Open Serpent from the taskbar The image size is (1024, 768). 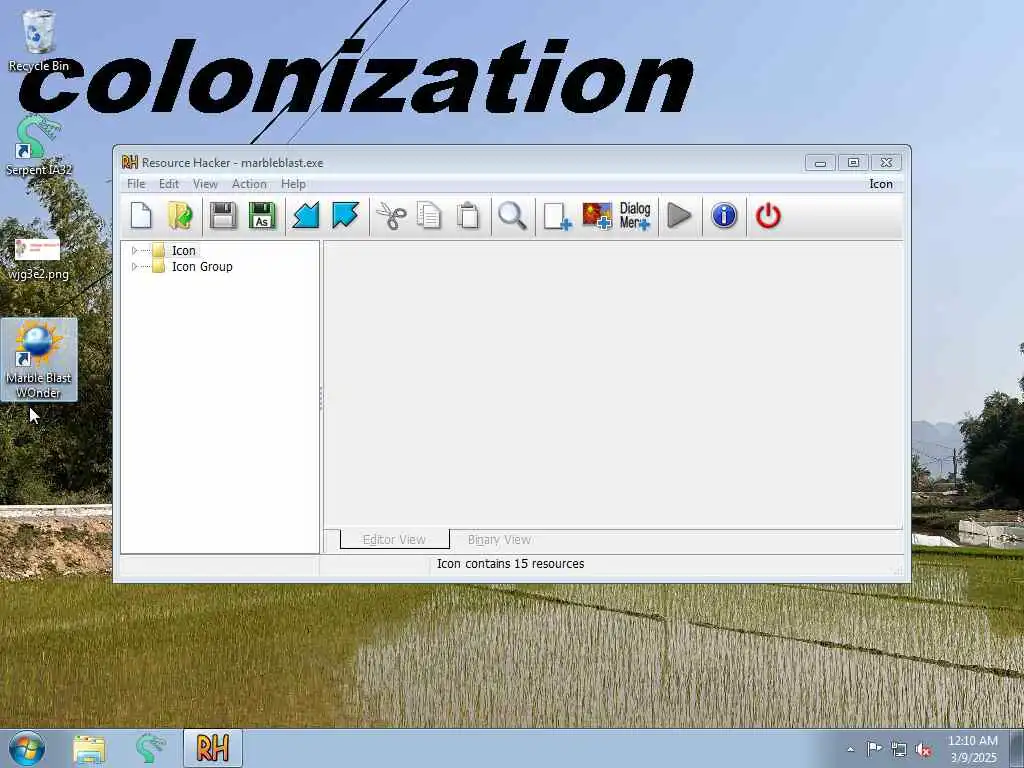coord(150,748)
